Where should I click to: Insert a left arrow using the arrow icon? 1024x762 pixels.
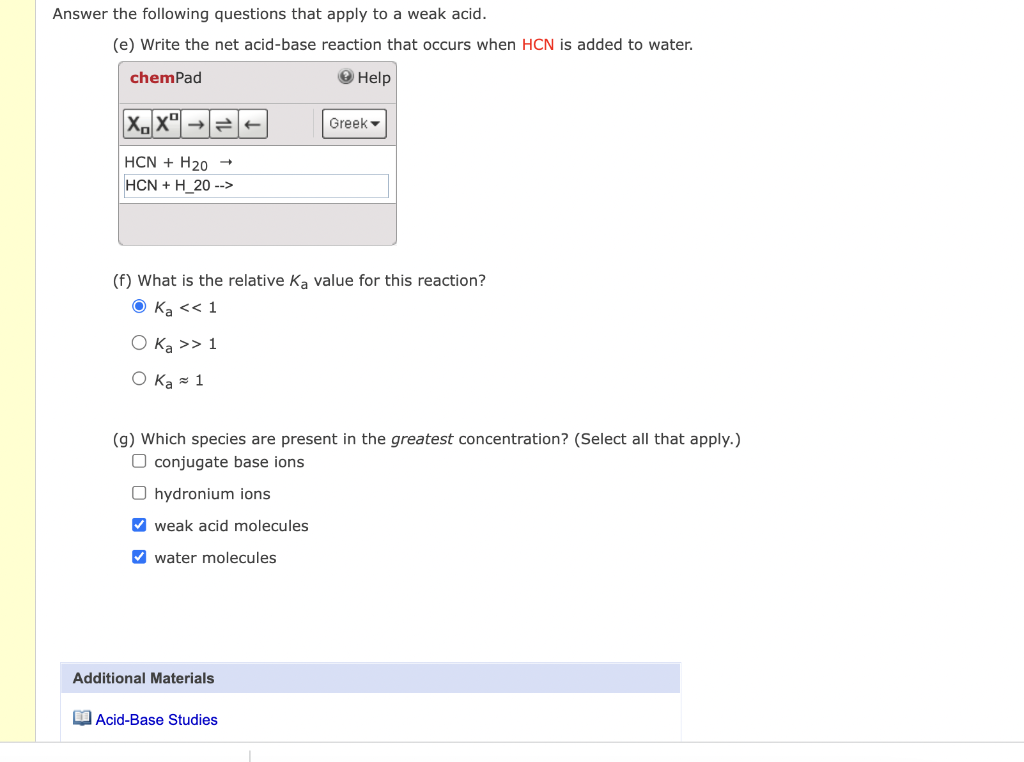point(250,124)
